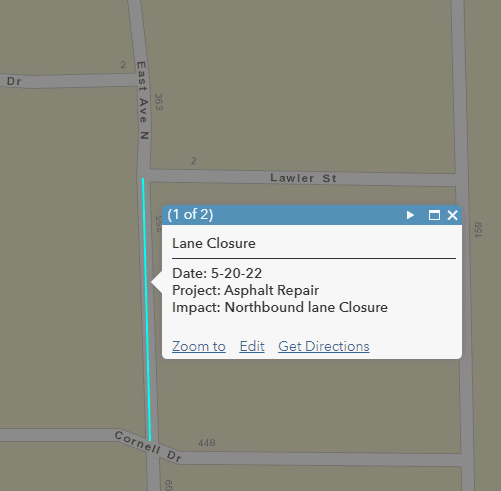
Task: Close the Lane Closure popup
Action: click(452, 215)
